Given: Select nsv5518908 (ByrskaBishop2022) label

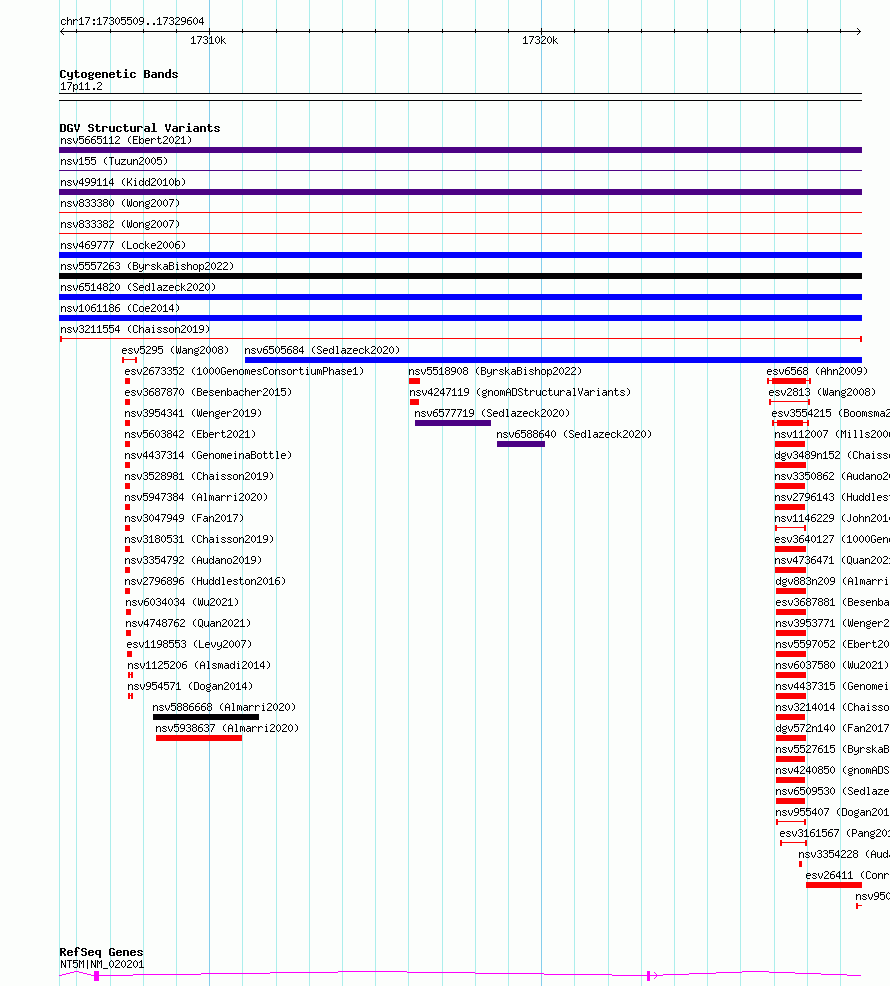Looking at the screenshot, I should pos(495,371).
